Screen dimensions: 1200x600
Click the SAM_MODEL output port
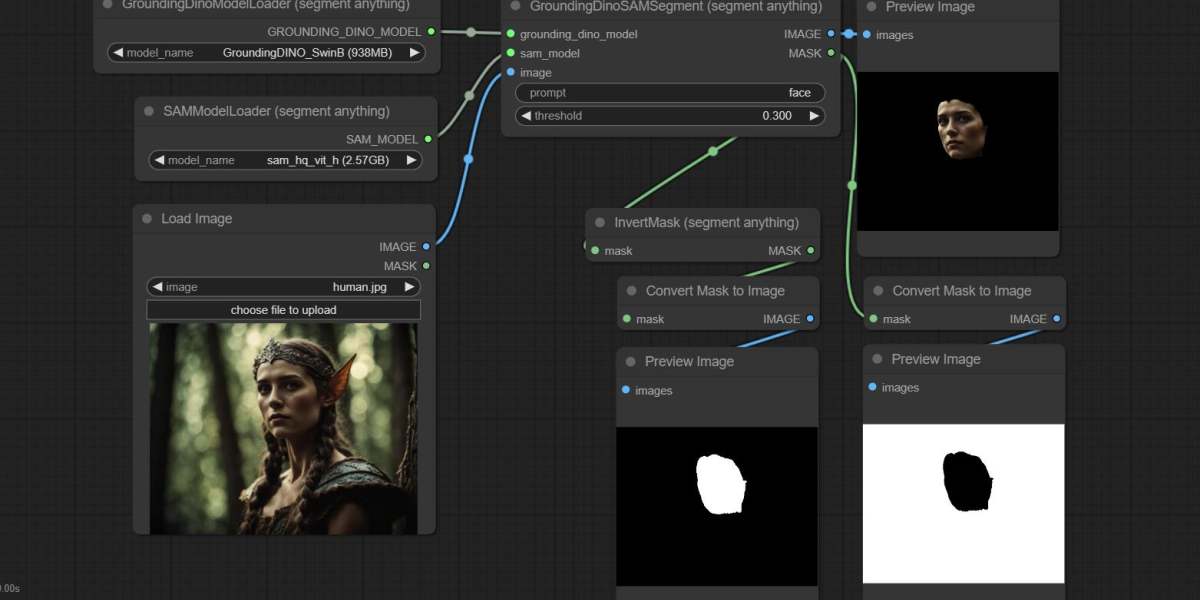pos(428,139)
